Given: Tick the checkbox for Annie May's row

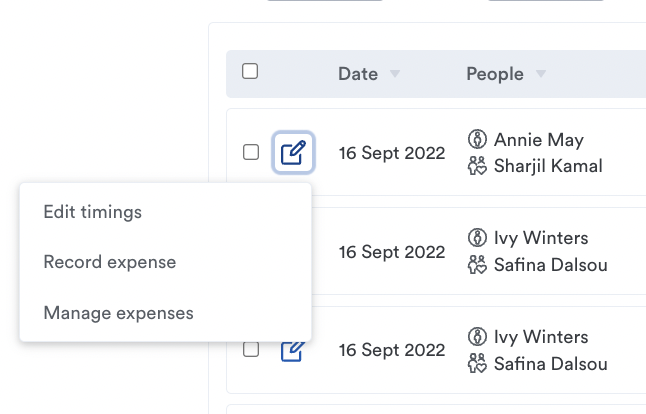Looking at the screenshot, I should (x=251, y=152).
